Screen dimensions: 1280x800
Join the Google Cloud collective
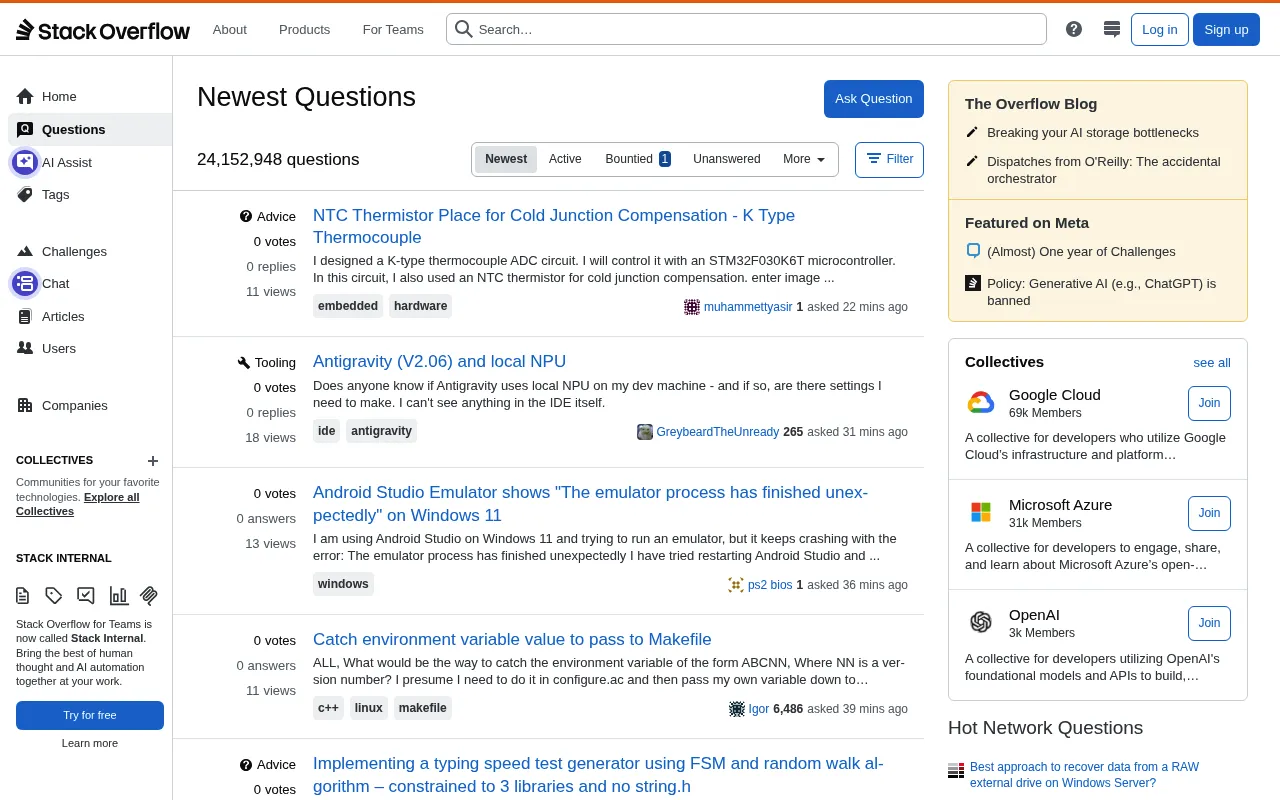point(1209,403)
